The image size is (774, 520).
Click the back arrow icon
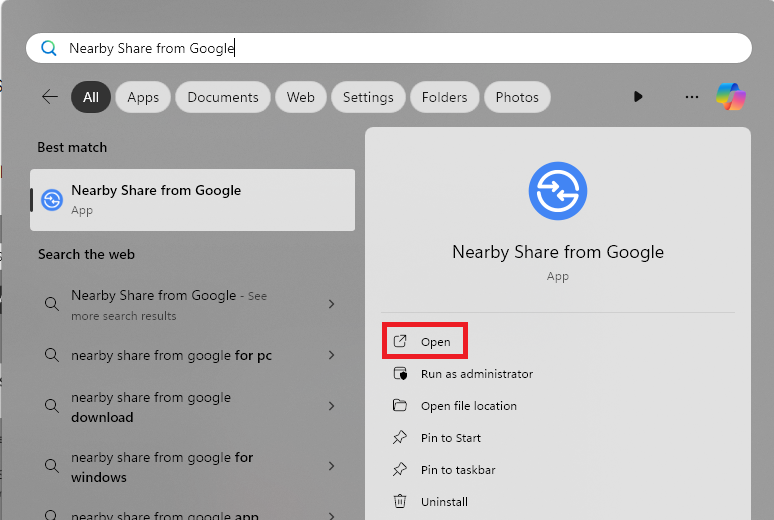(x=50, y=97)
